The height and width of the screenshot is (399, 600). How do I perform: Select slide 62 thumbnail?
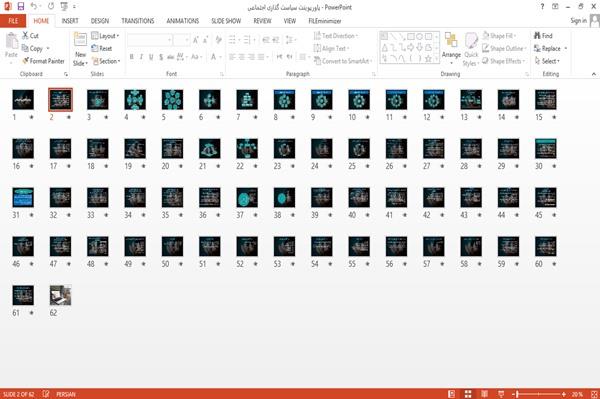click(60, 295)
